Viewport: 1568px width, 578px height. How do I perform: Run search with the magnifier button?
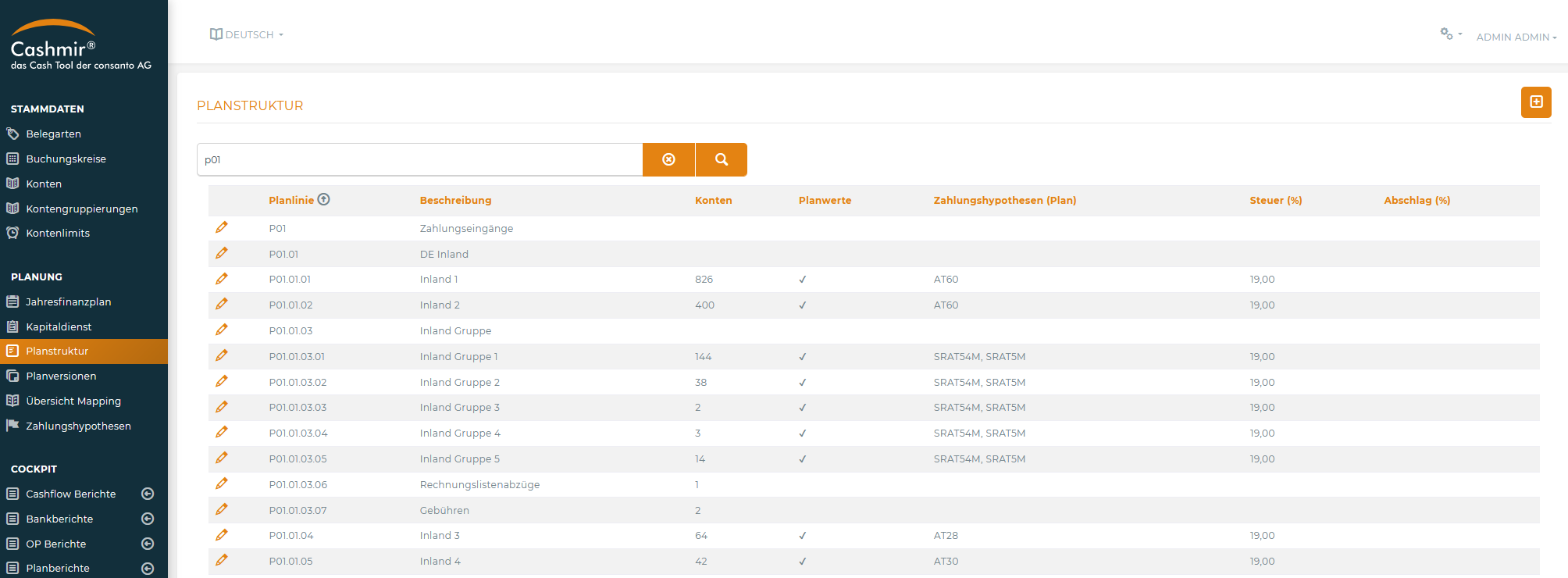pos(722,159)
